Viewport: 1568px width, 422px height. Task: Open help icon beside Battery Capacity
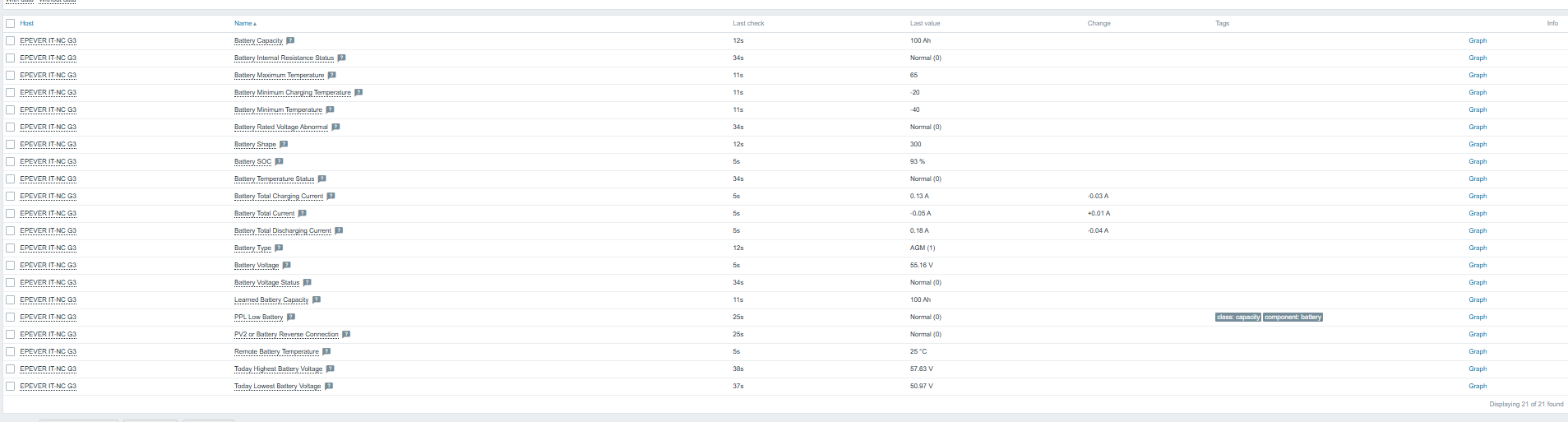pos(290,40)
